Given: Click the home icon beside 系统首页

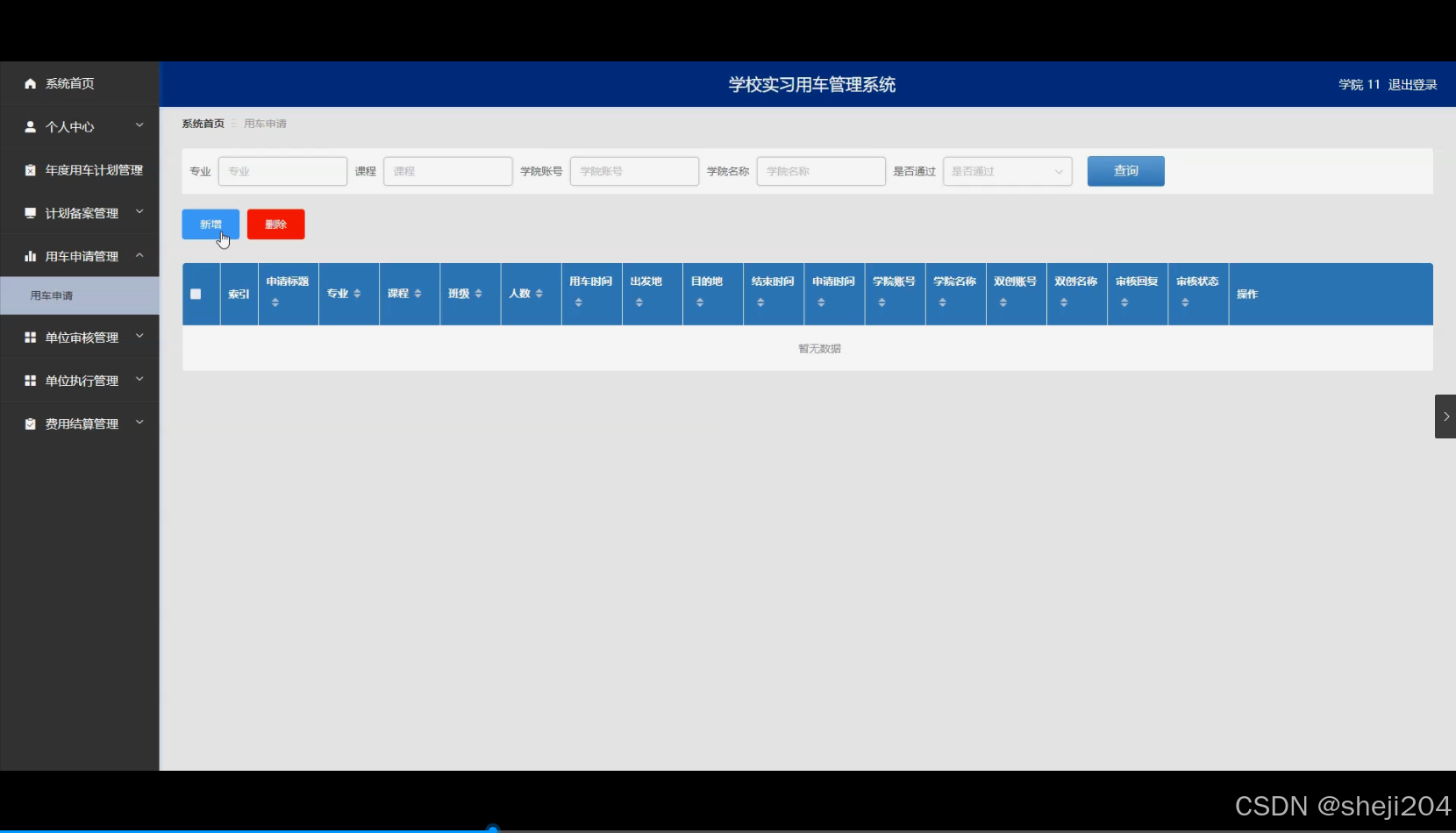Looking at the screenshot, I should click(x=30, y=83).
